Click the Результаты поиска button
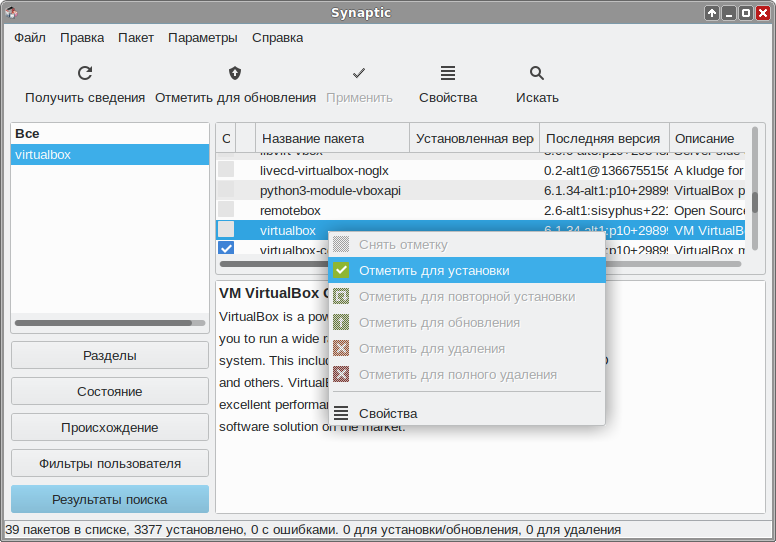776x542 pixels. [x=110, y=499]
